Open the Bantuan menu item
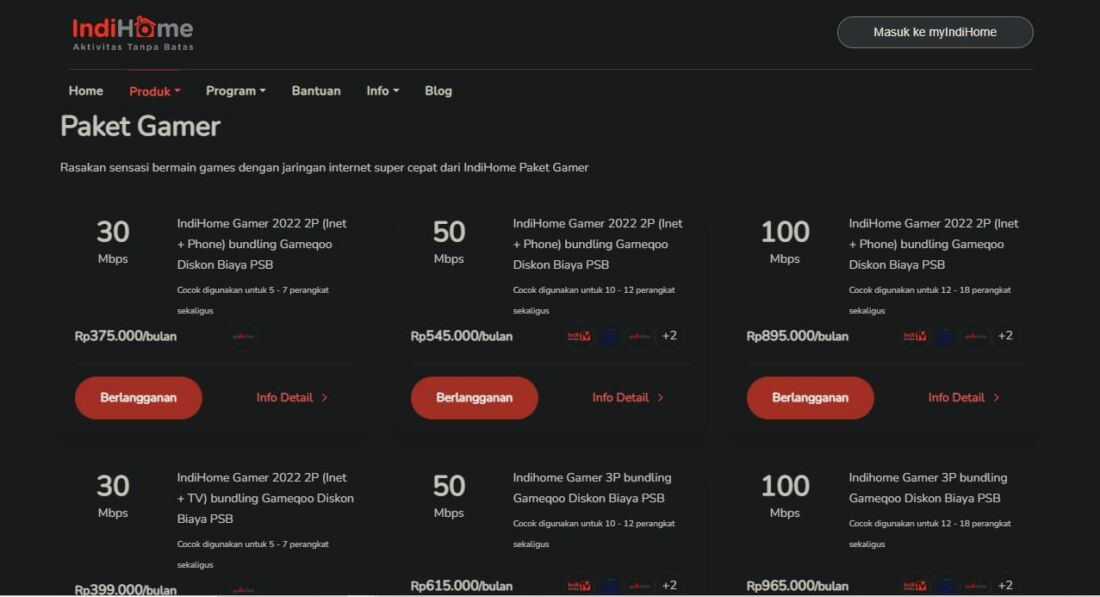The width and height of the screenshot is (1100, 597). click(x=316, y=91)
